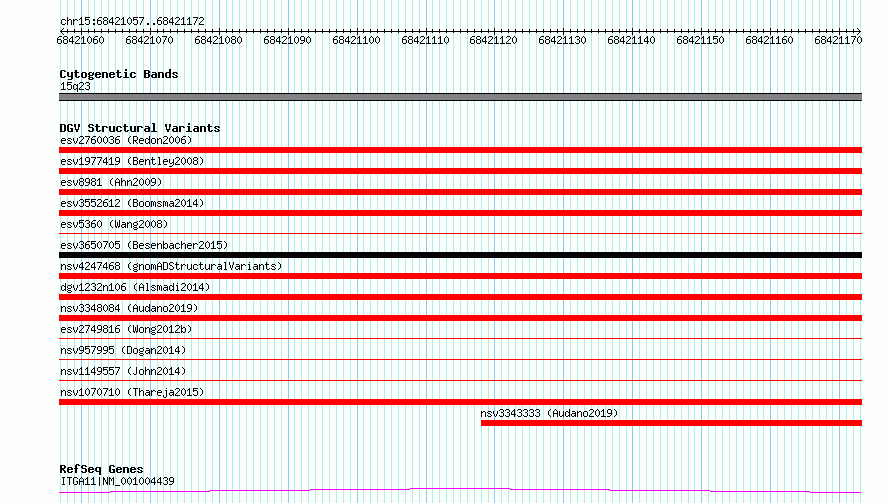The width and height of the screenshot is (890, 503).
Task: Select the 15q23 band label
Action: coord(75,86)
